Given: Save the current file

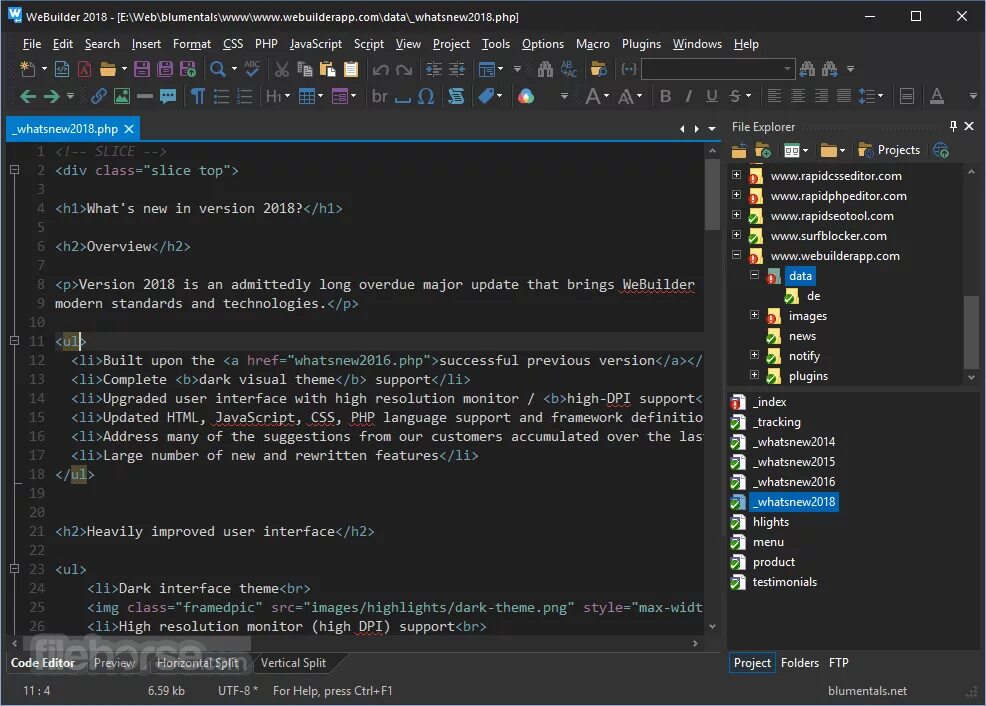Looking at the screenshot, I should click(142, 69).
